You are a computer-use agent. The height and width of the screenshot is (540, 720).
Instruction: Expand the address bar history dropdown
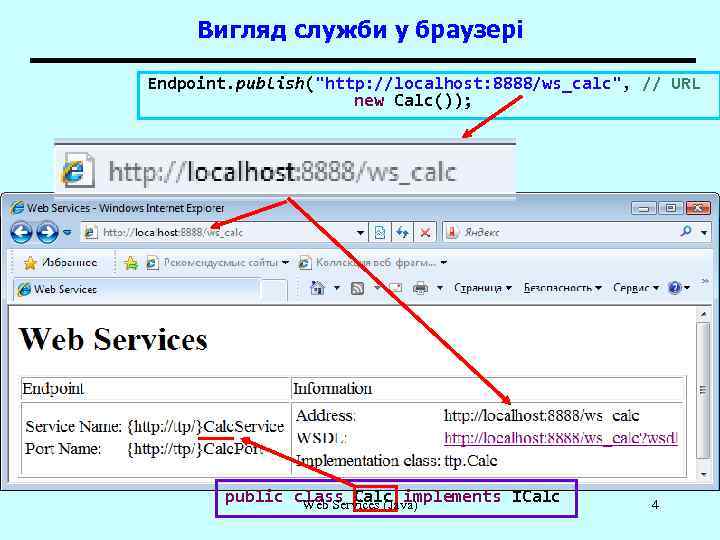coord(360,233)
